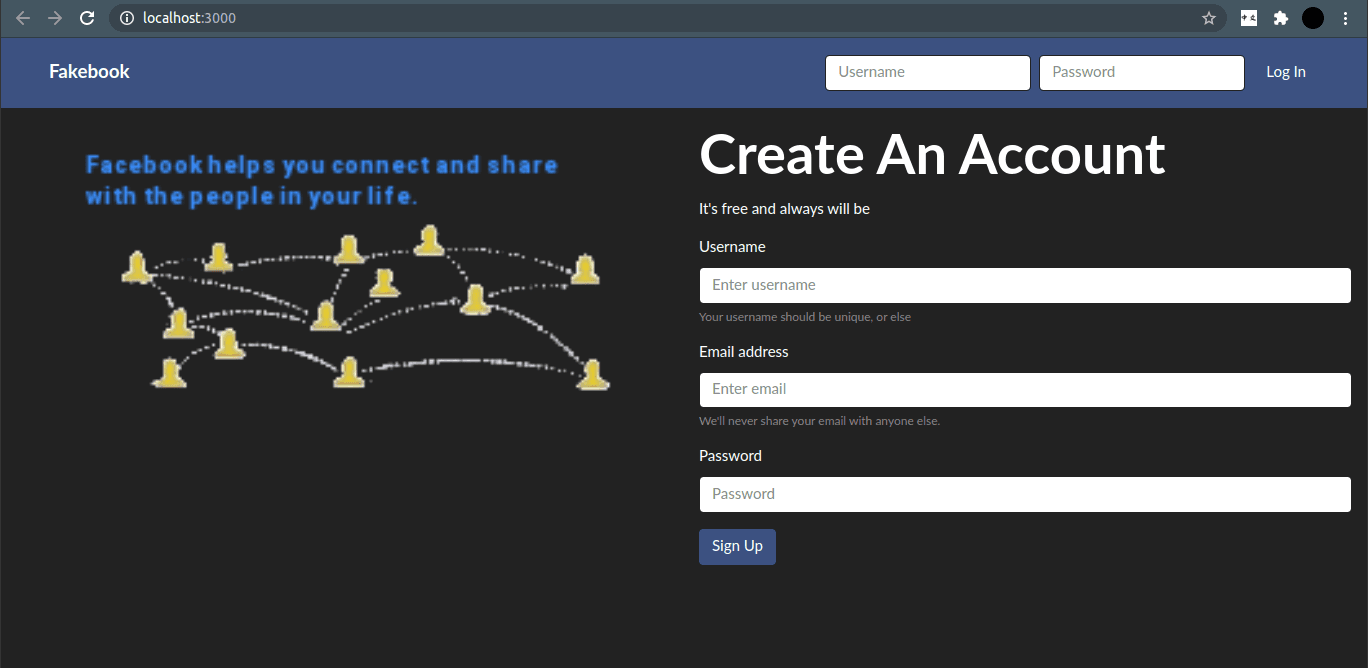Go back using the browser back arrow

point(23,18)
